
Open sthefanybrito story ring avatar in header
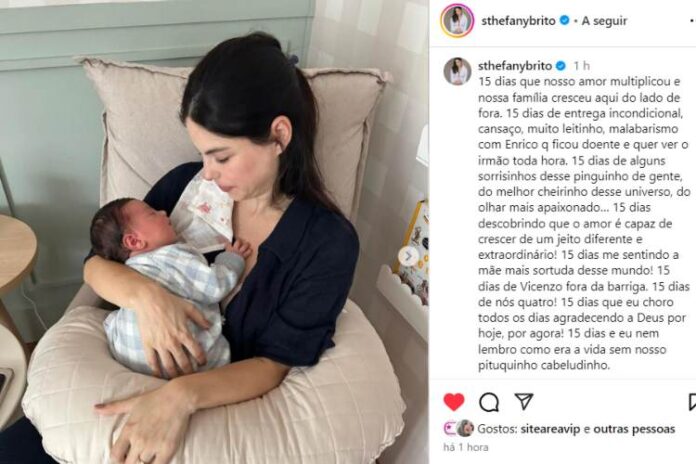457,20
